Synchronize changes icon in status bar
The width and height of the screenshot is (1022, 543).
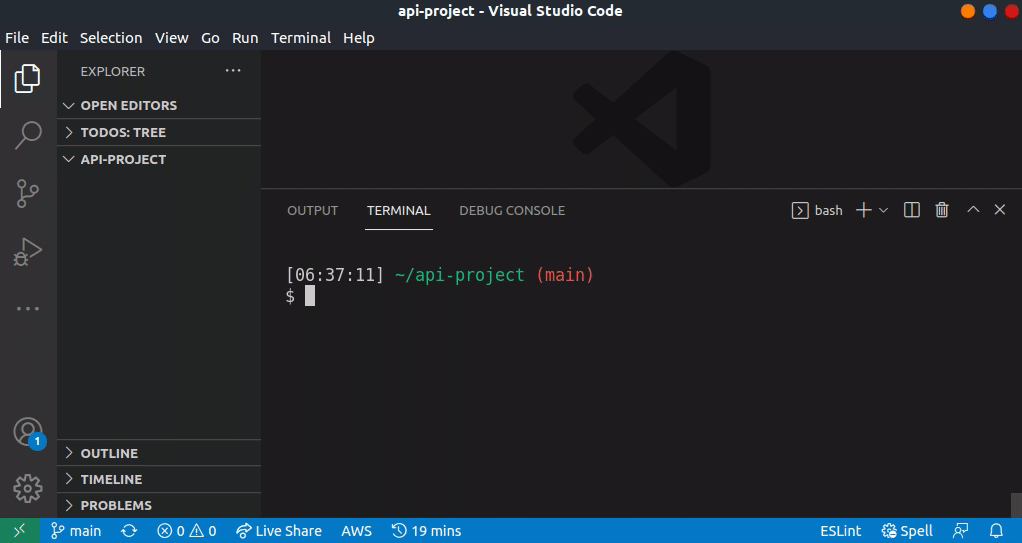[x=129, y=531]
